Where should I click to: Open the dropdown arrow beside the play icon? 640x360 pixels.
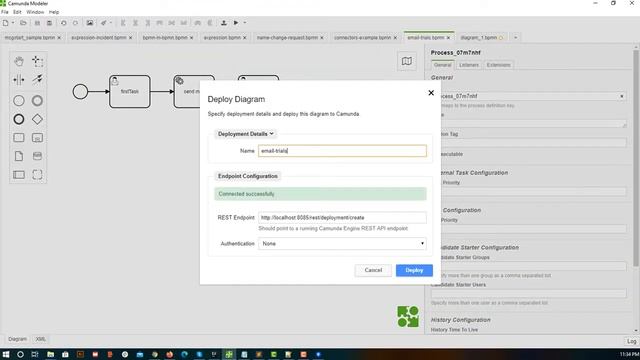tap(245, 23)
